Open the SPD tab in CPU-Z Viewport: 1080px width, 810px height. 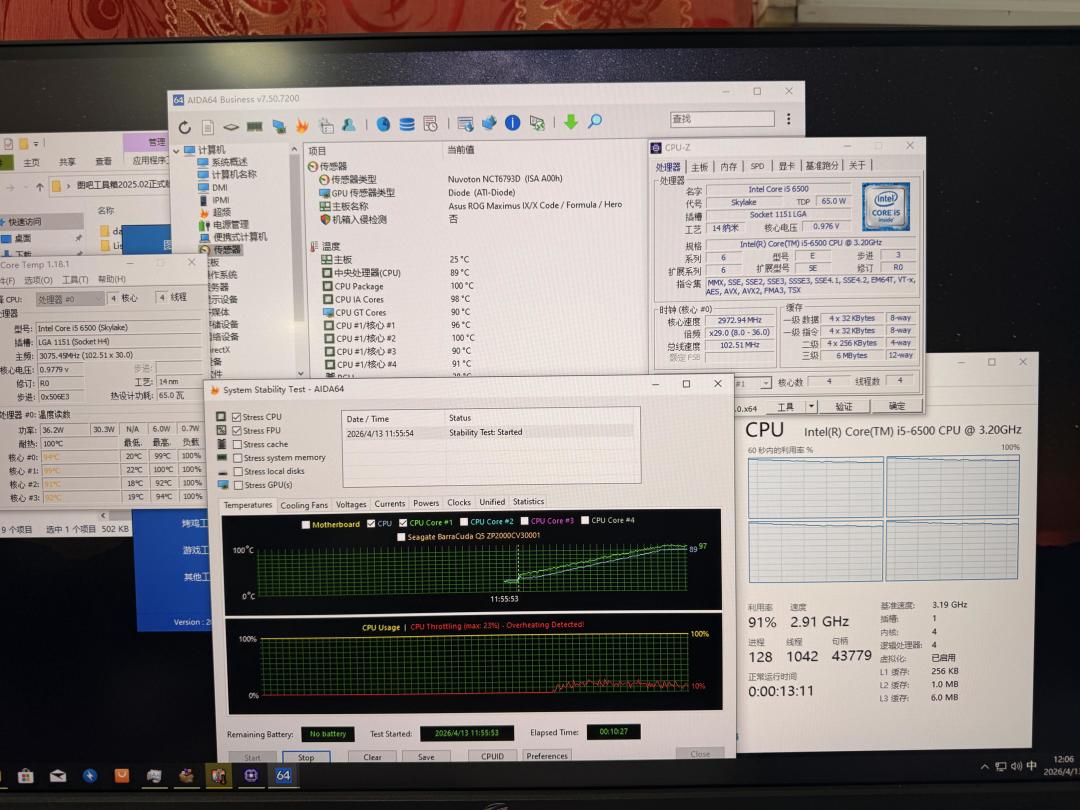click(758, 166)
